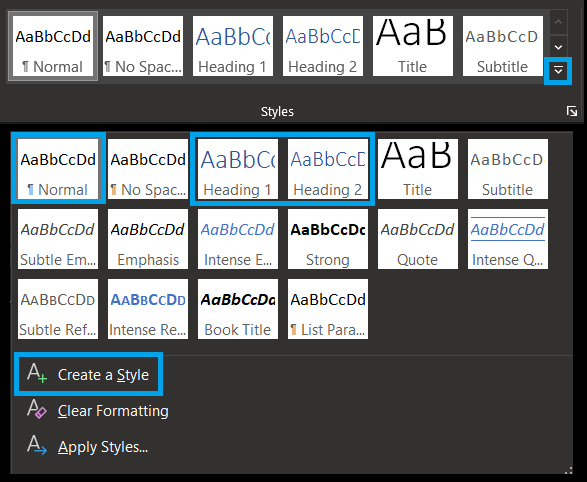Apply the Subtle Reference style
This screenshot has height=482, width=587.
[58, 309]
